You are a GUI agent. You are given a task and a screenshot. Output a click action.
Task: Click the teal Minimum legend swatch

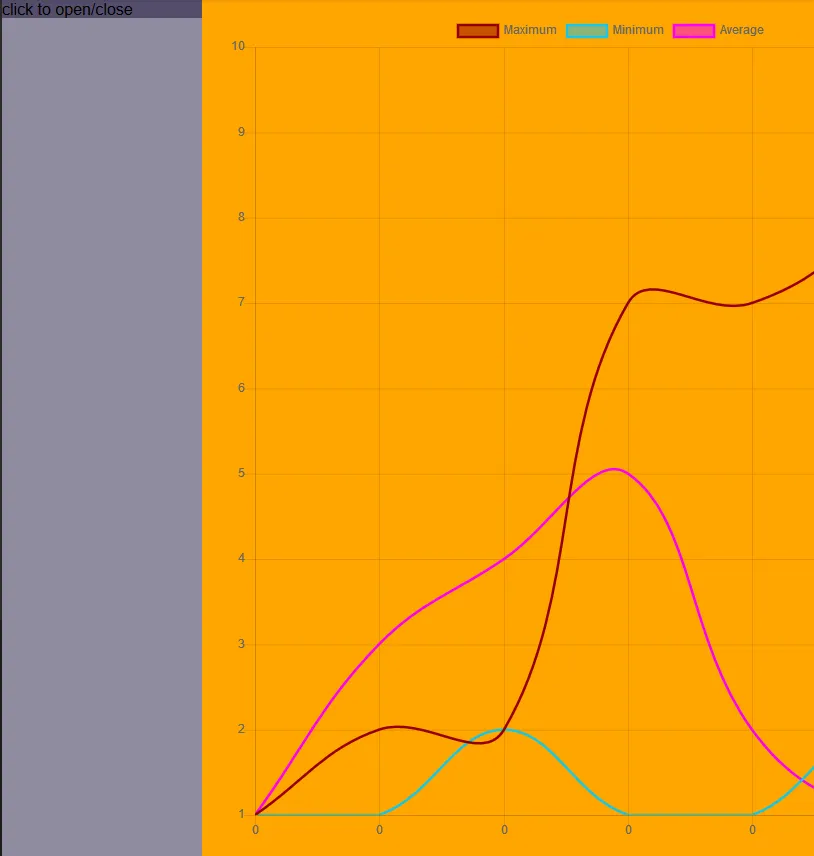pyautogui.click(x=587, y=31)
